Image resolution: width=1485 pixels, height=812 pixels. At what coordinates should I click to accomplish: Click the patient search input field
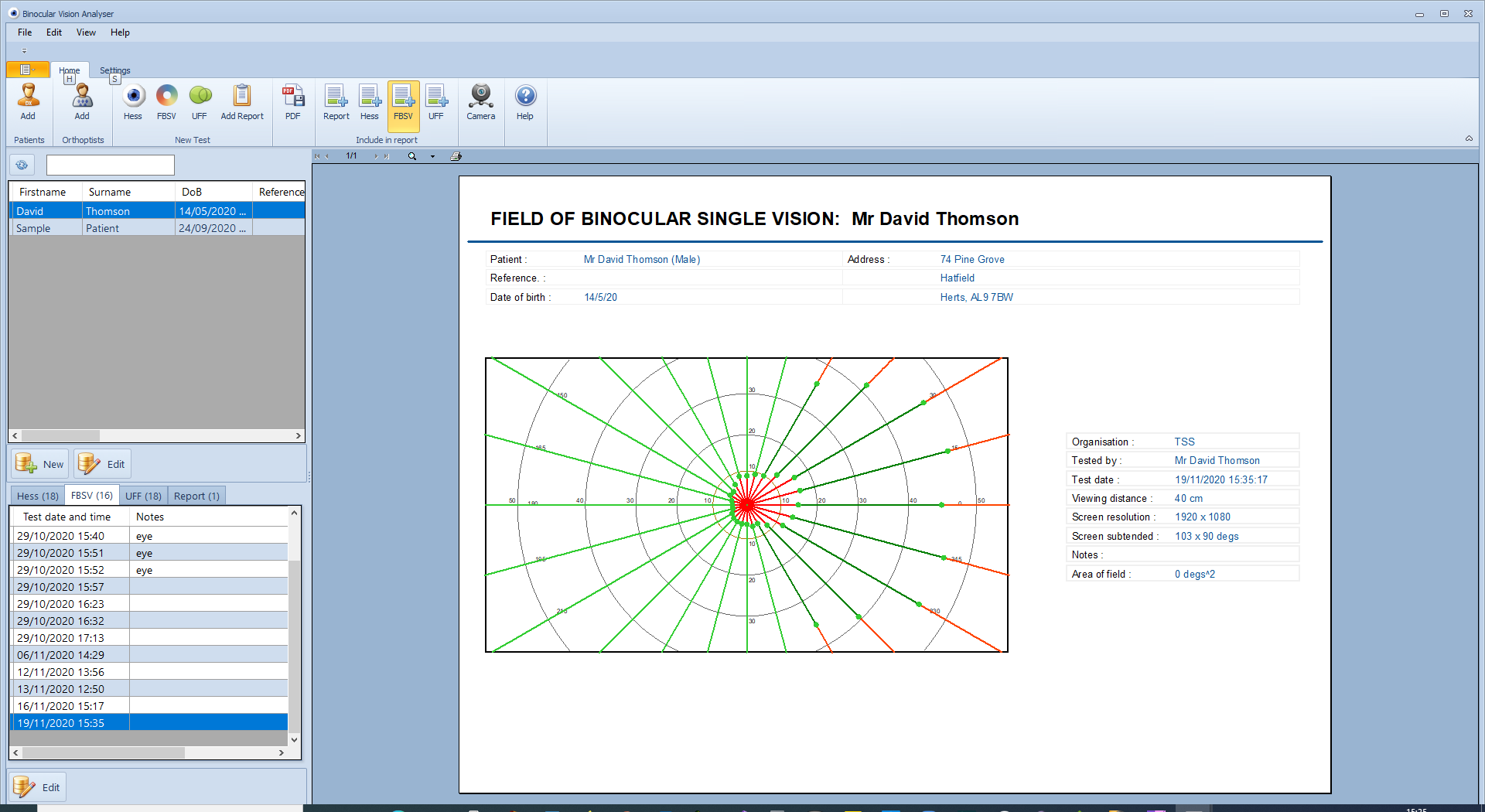coord(111,165)
